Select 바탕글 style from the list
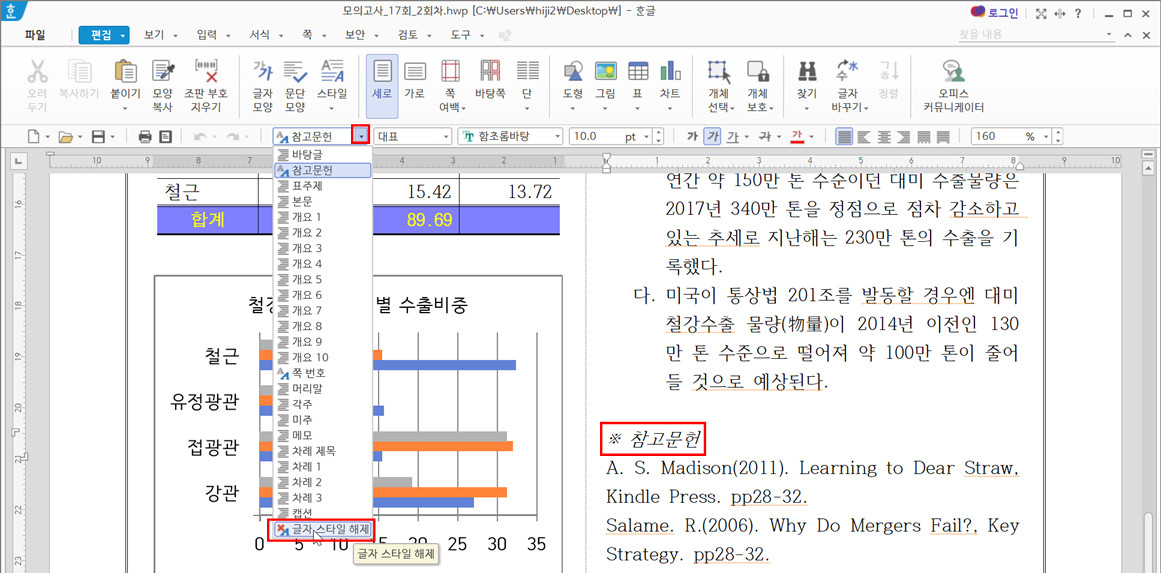 click(x=321, y=155)
